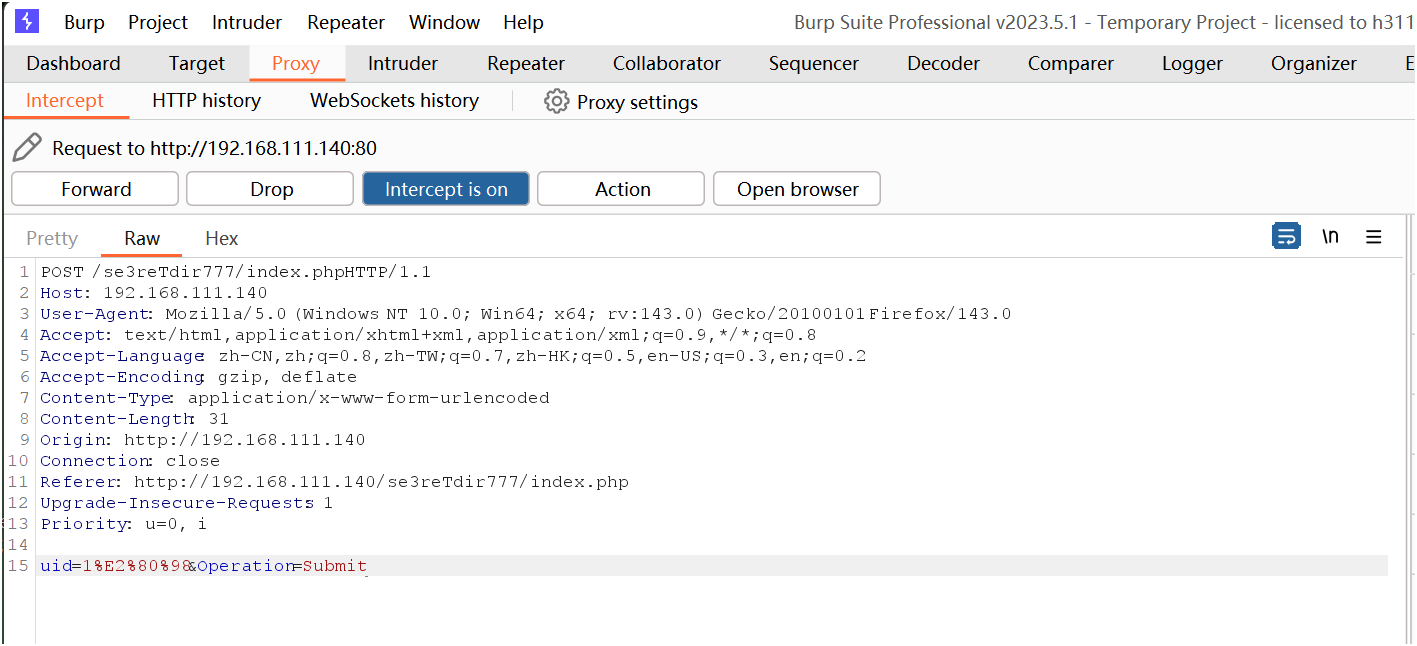This screenshot has height=646, width=1417.
Task: Place cursor in uid=1%E2%80%98 parameter value
Action: [x=135, y=566]
